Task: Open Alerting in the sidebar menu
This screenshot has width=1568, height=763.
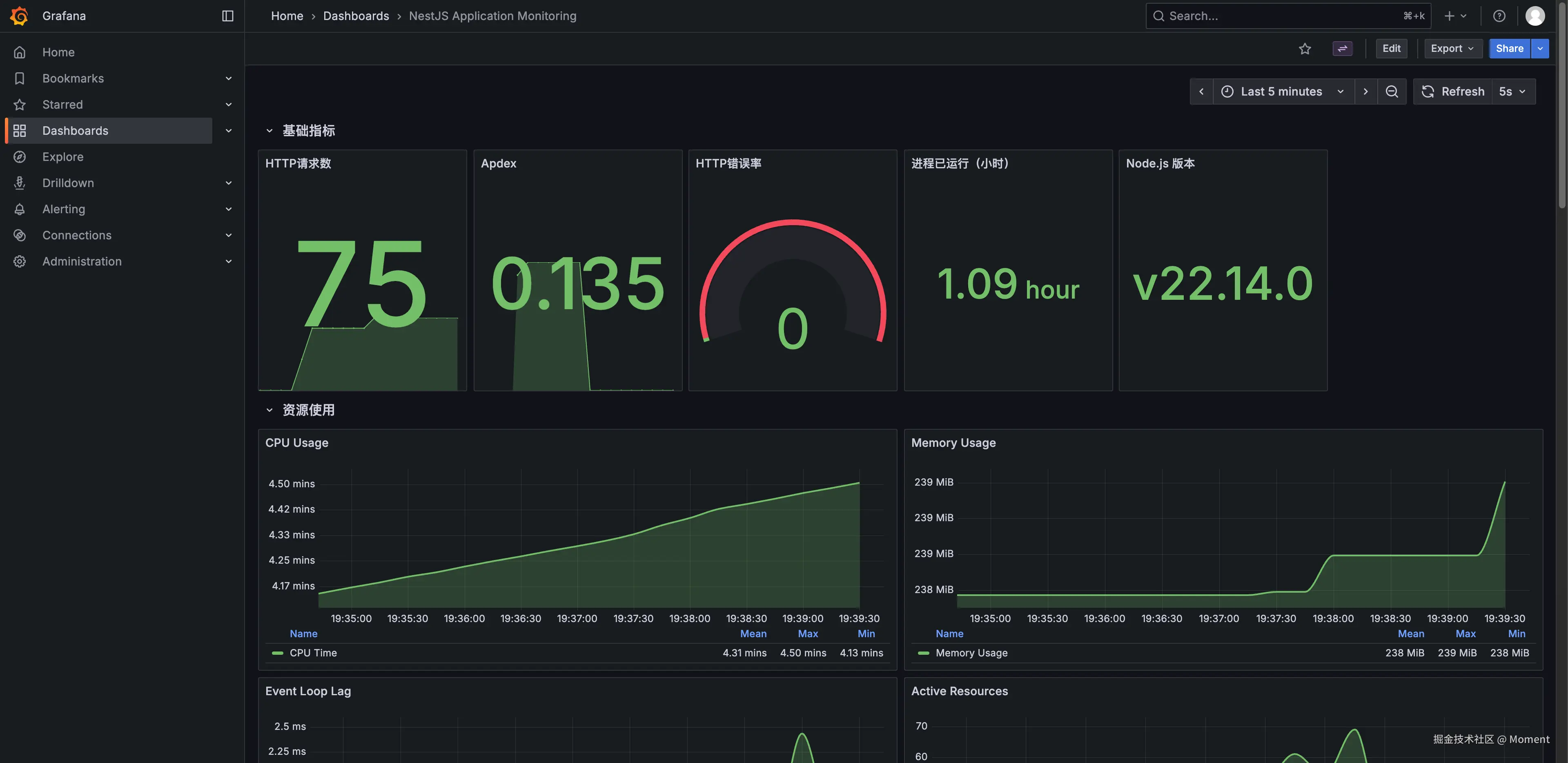Action: (63, 209)
